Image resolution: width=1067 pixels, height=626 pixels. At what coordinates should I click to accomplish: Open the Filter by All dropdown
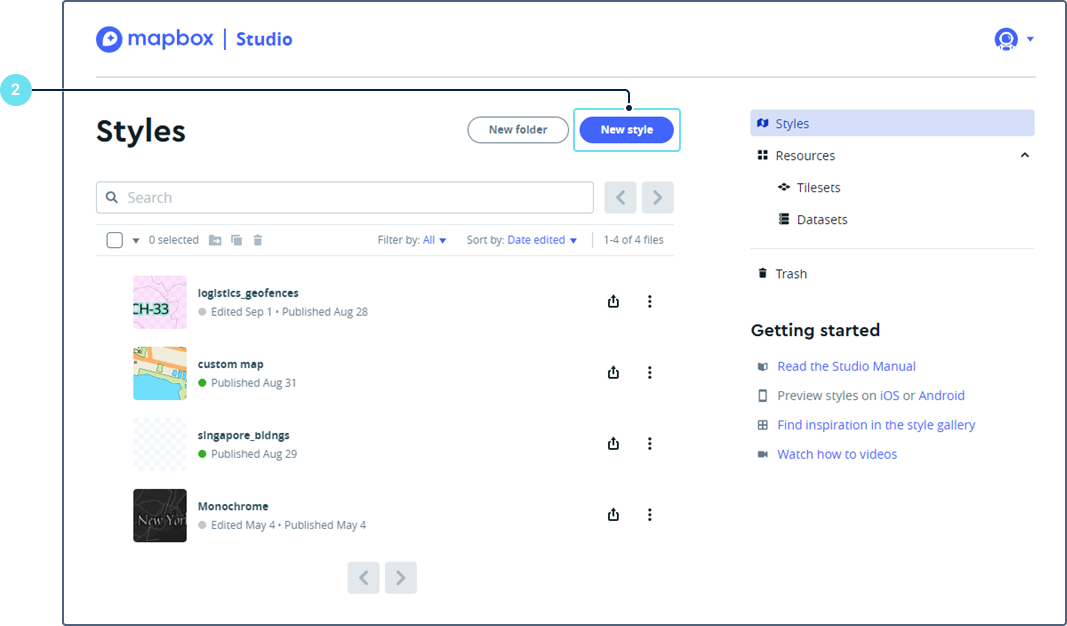[x=435, y=240]
